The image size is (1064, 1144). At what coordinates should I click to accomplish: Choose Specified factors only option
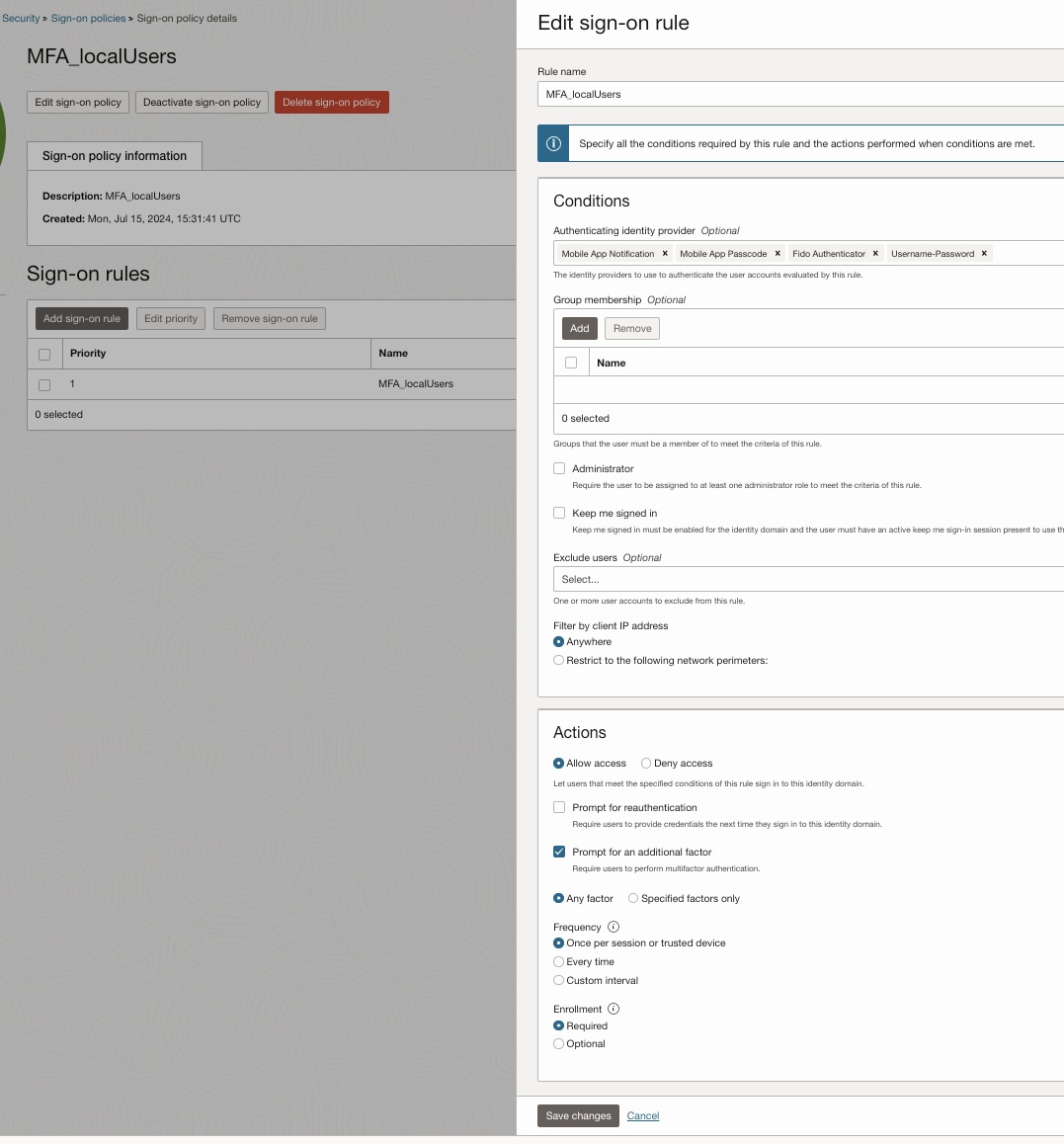click(x=633, y=898)
